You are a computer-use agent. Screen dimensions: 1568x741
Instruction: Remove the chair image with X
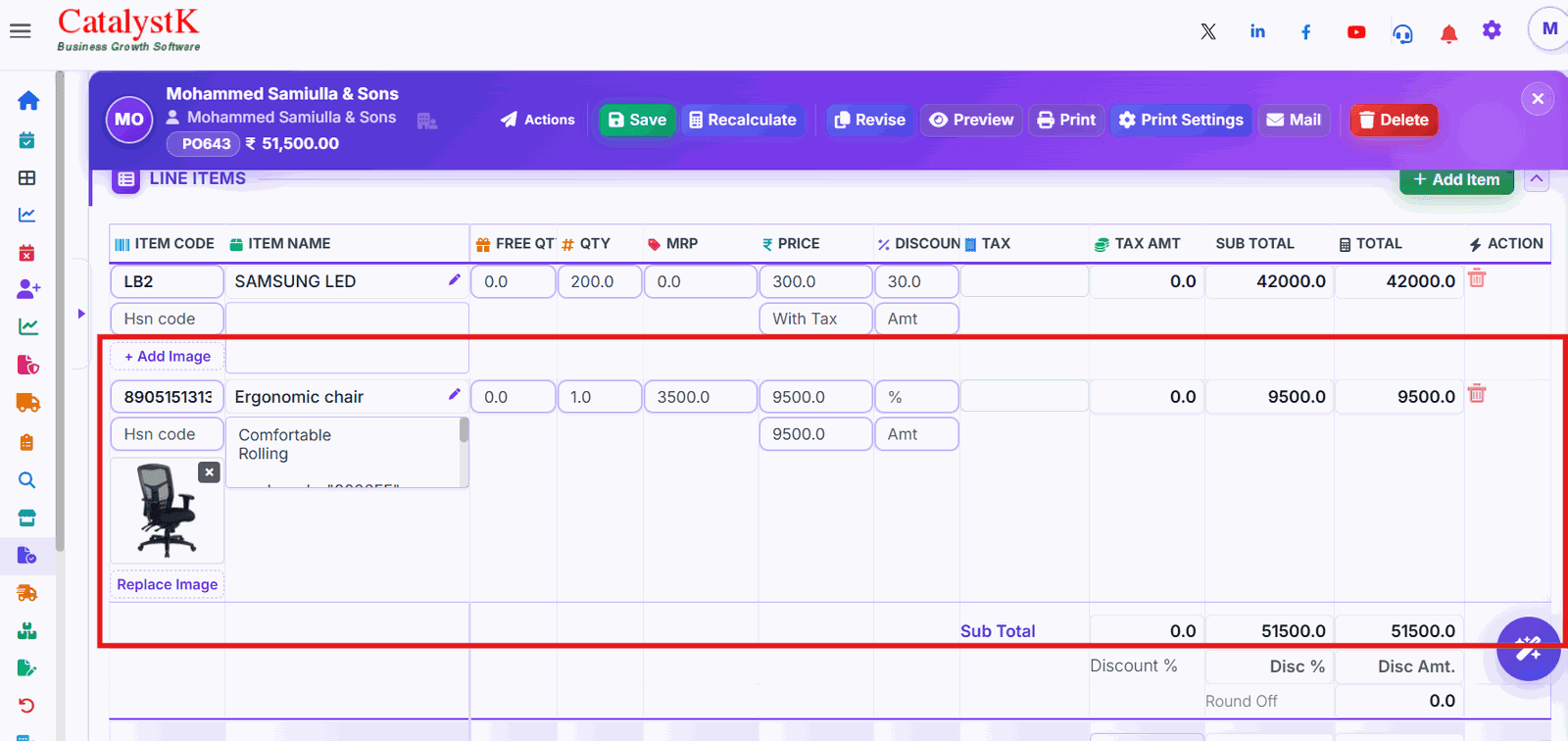209,472
